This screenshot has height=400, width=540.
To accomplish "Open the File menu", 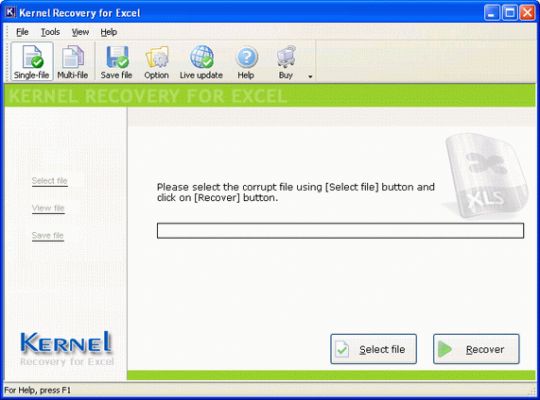I will [22, 32].
